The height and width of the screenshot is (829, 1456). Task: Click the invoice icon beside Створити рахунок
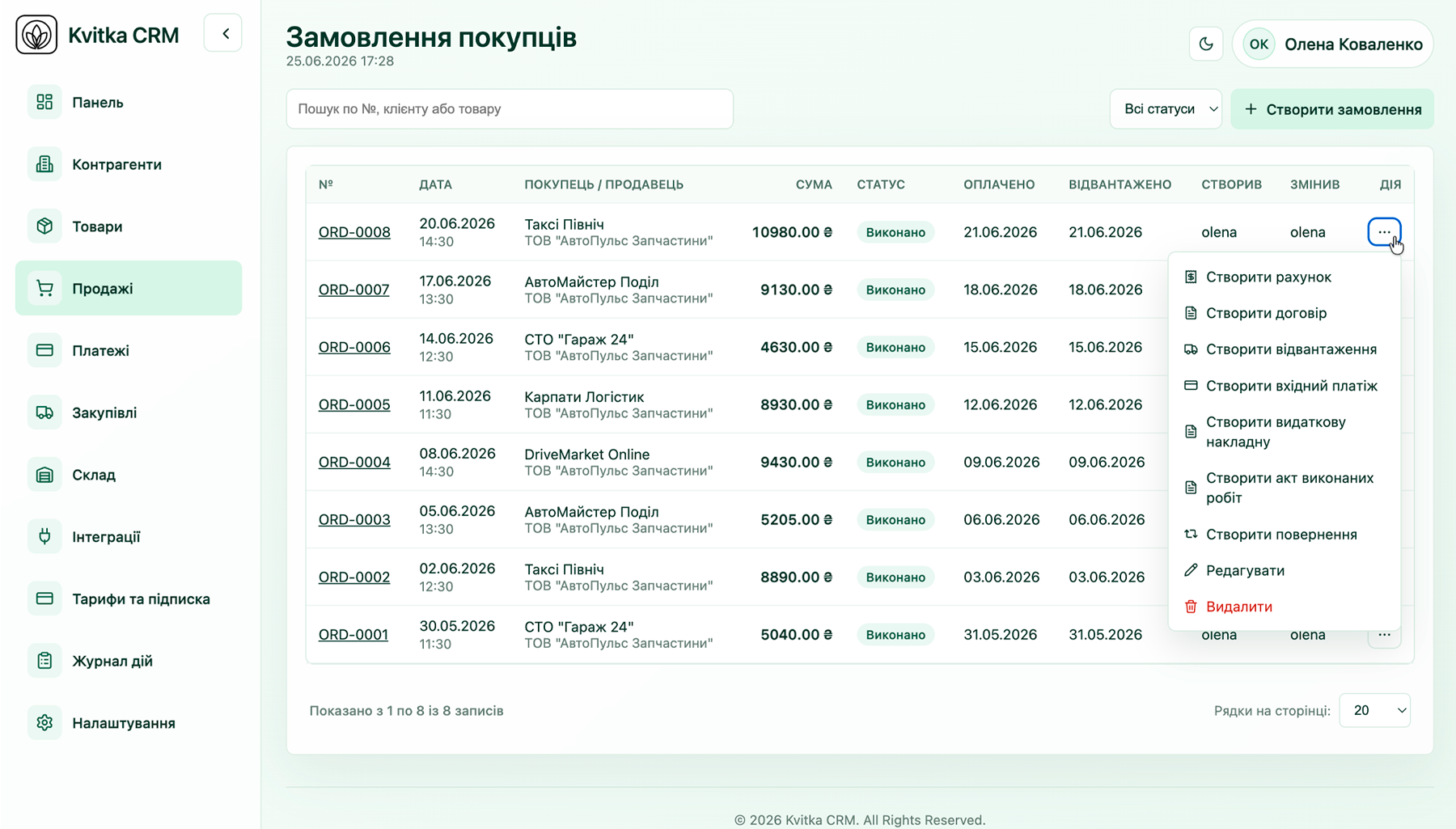1191,277
